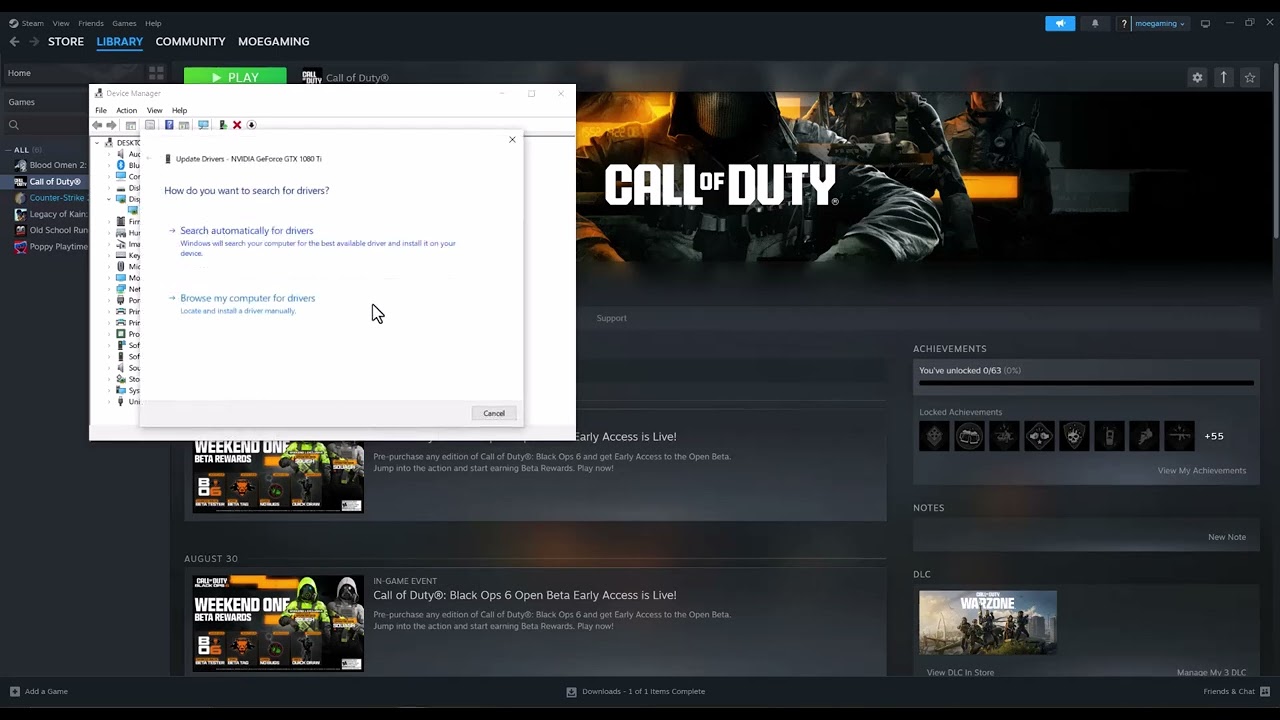
Task: Open View DLC In Store link
Action: [960, 672]
